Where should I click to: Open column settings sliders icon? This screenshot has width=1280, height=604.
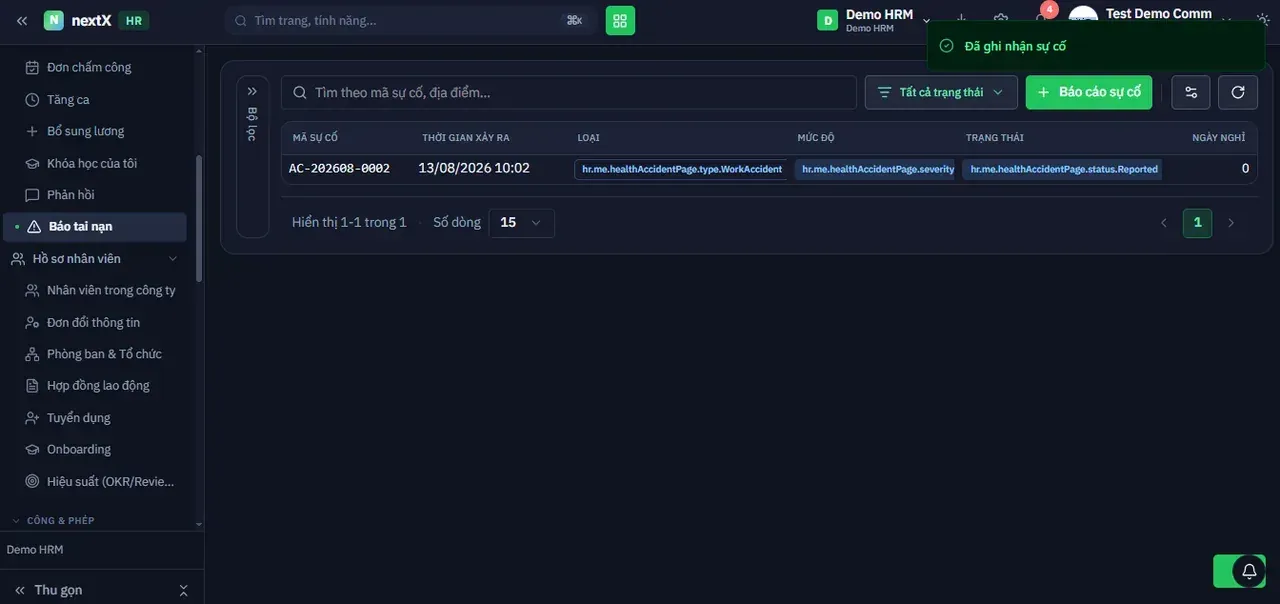click(1191, 92)
